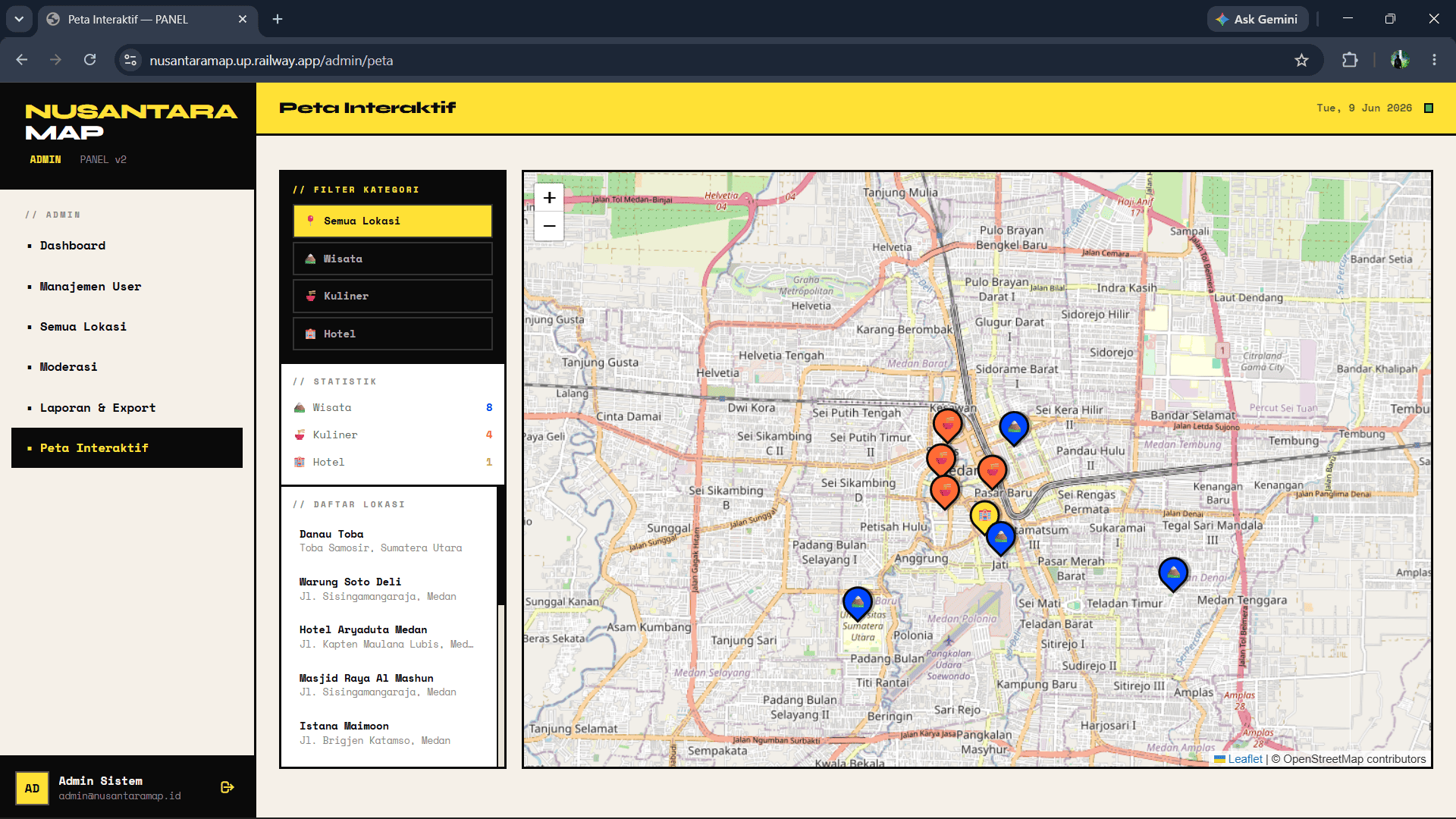Select the Semua Lokasi filter button
The width and height of the screenshot is (1456, 819).
[x=393, y=221]
